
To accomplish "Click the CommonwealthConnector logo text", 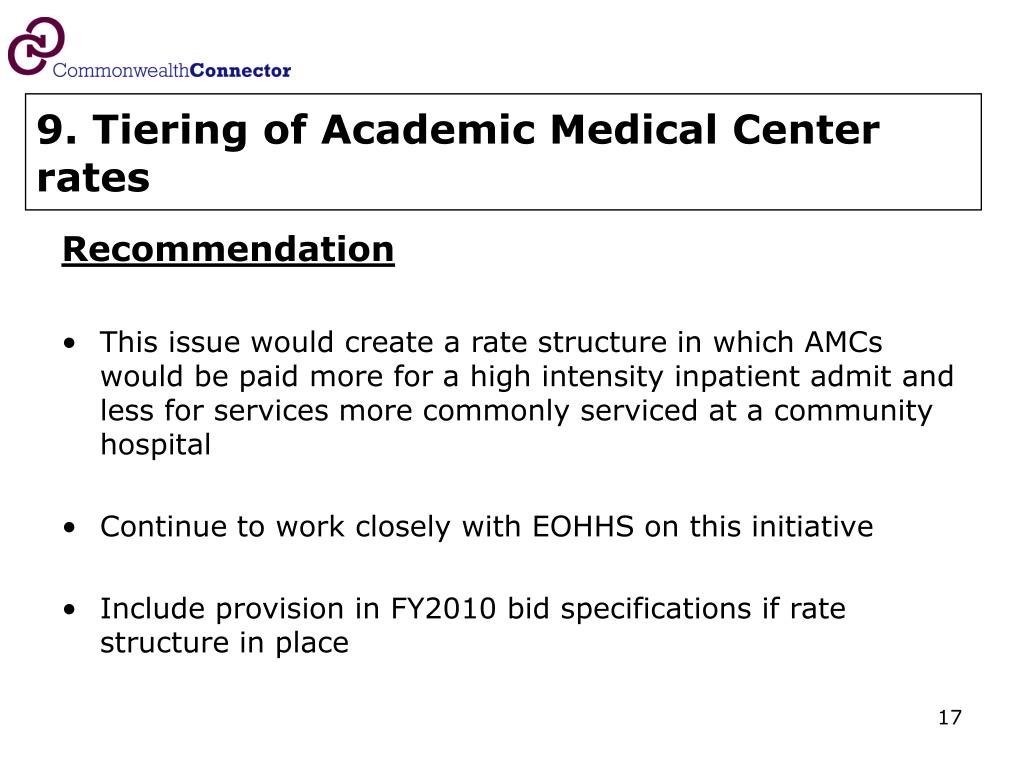I will pyautogui.click(x=172, y=71).
